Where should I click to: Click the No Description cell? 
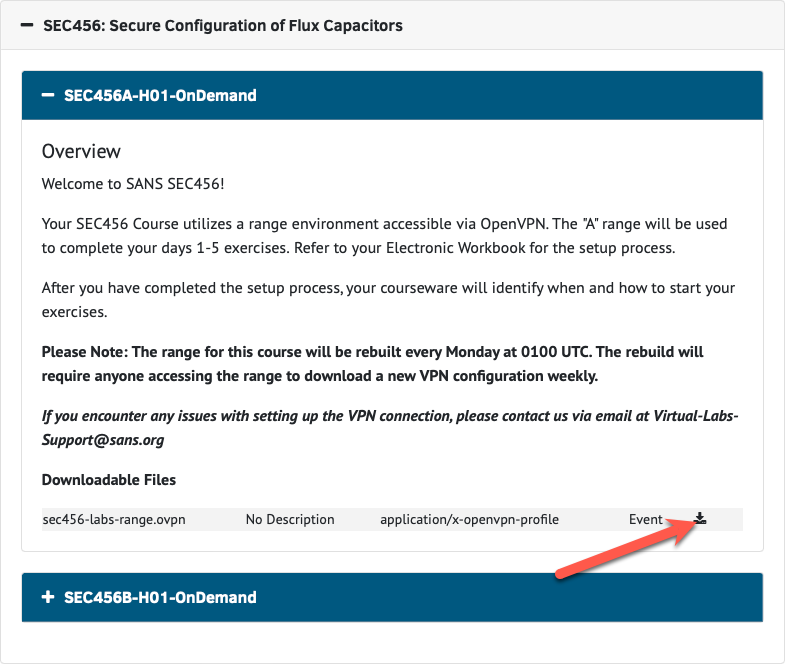pyautogui.click(x=290, y=519)
